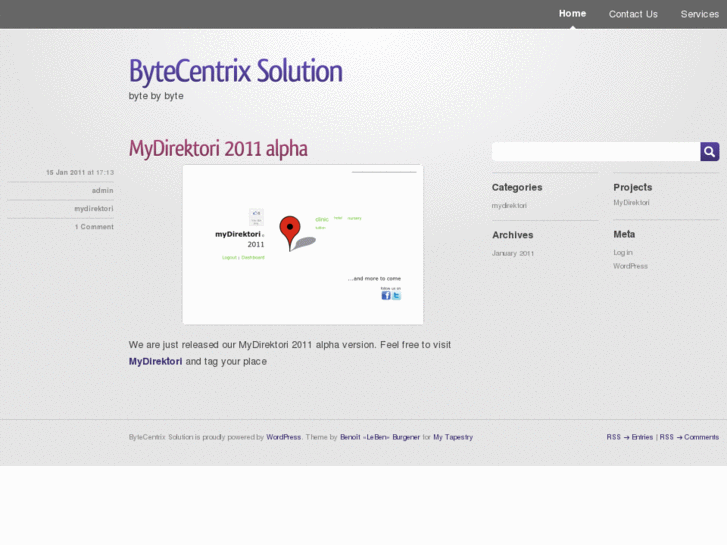This screenshot has height=545, width=727.
Task: Click the Twitter icon in the post image
Action: click(396, 295)
